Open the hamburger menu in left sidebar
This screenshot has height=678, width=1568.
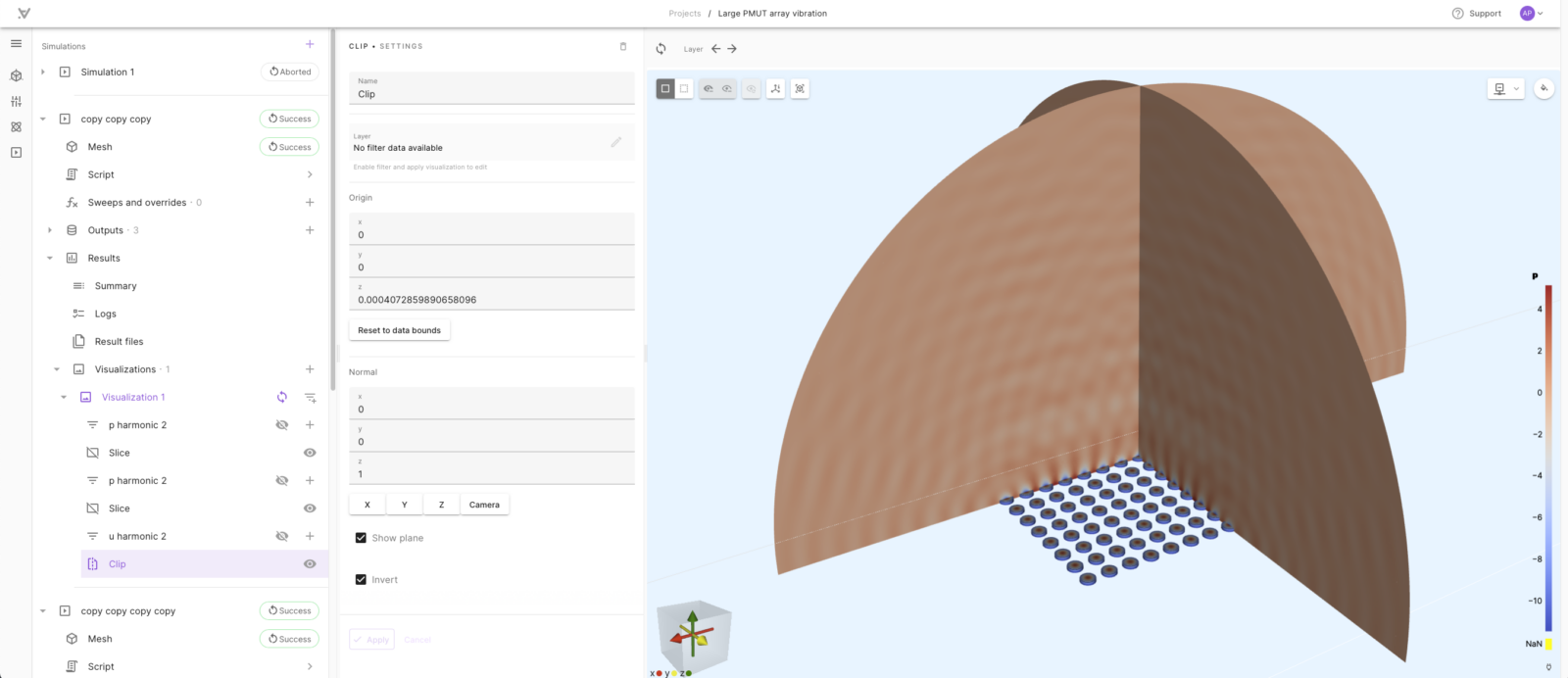coord(16,43)
